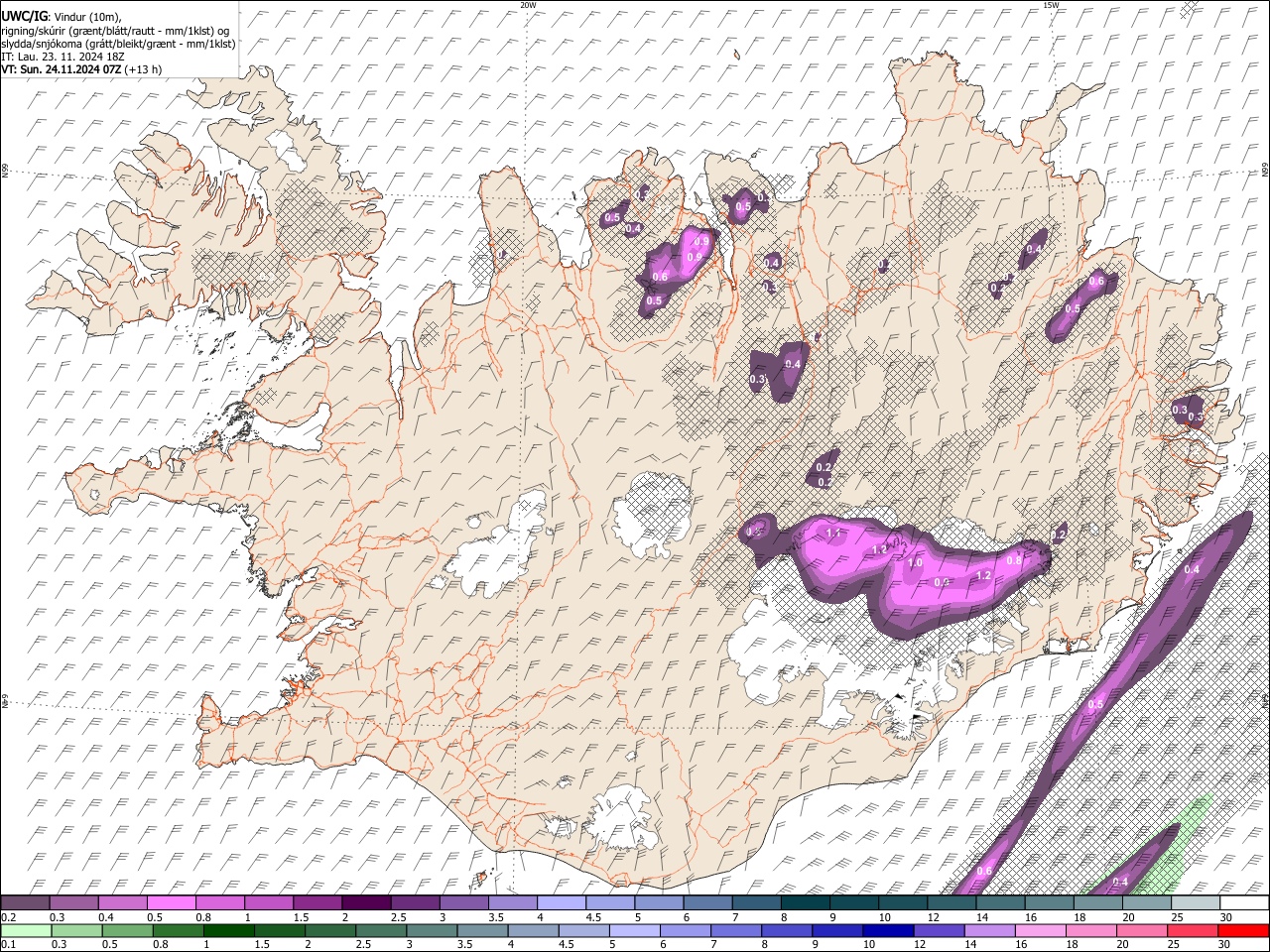Viewport: 1270px width, 952px height.
Task: Pick the darkest purple swatch labeled 2 in upper legend
Action: pos(365,902)
